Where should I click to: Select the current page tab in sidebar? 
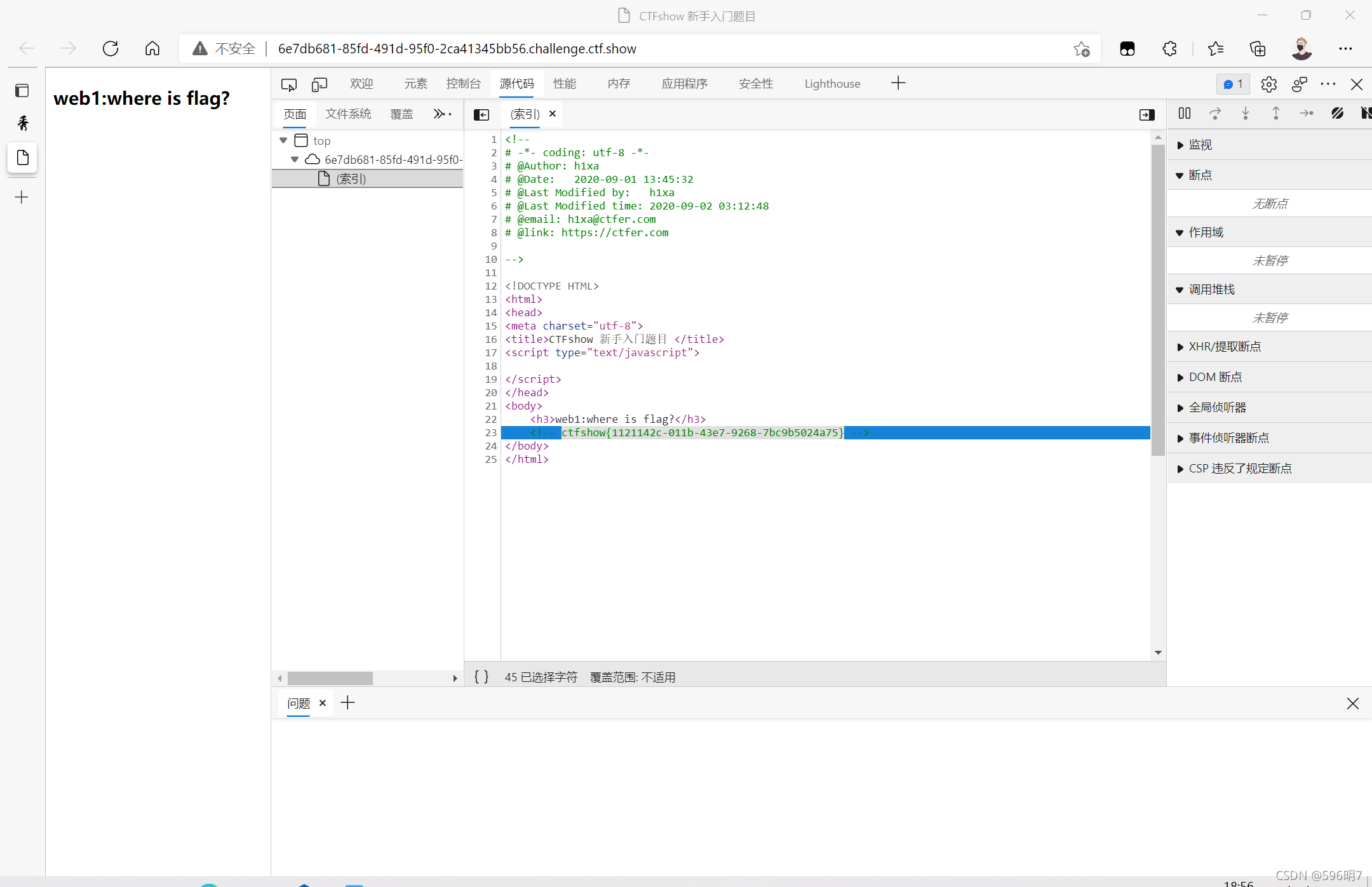22,157
